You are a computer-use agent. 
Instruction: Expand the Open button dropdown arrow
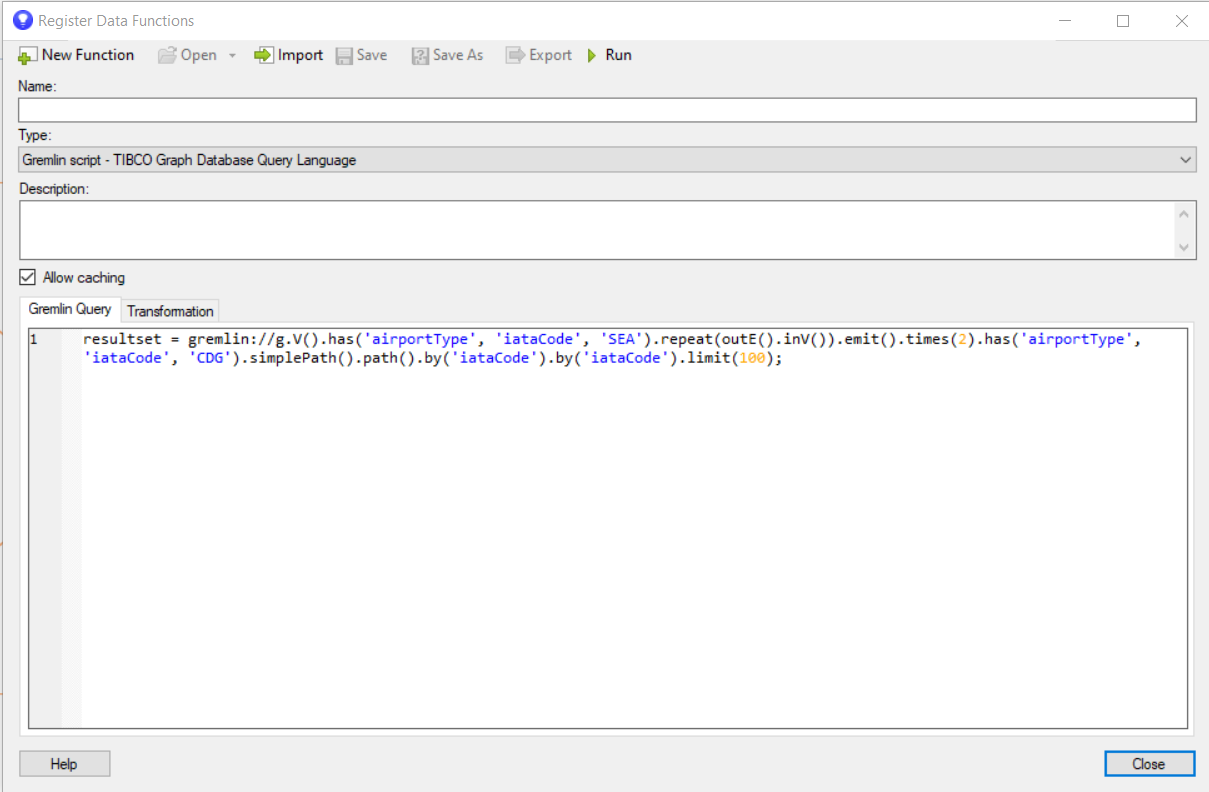[232, 56]
